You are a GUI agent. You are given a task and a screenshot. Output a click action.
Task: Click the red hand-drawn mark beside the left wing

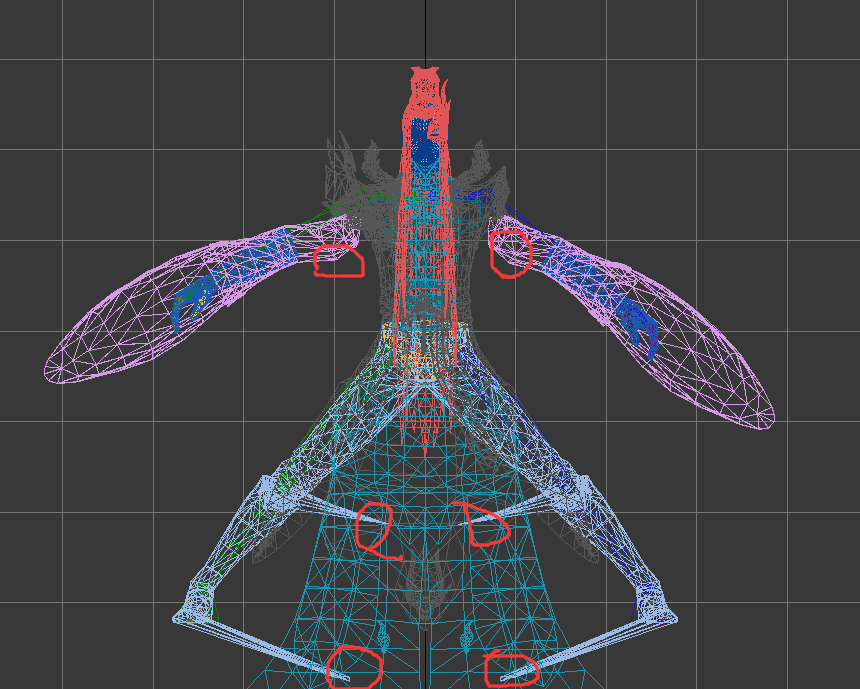337,261
